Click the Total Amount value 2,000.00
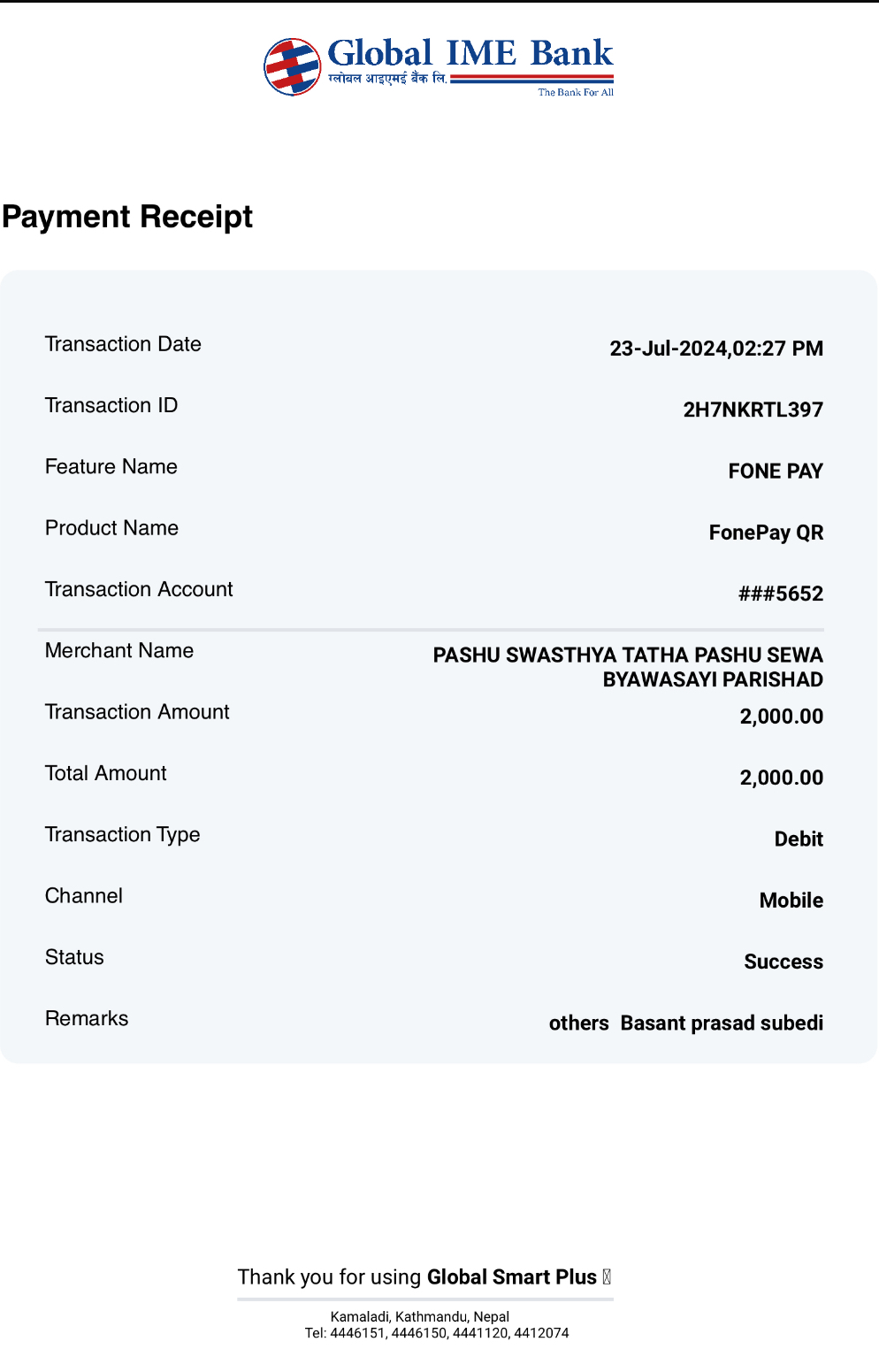Viewport: 879px width, 1372px height. (782, 778)
